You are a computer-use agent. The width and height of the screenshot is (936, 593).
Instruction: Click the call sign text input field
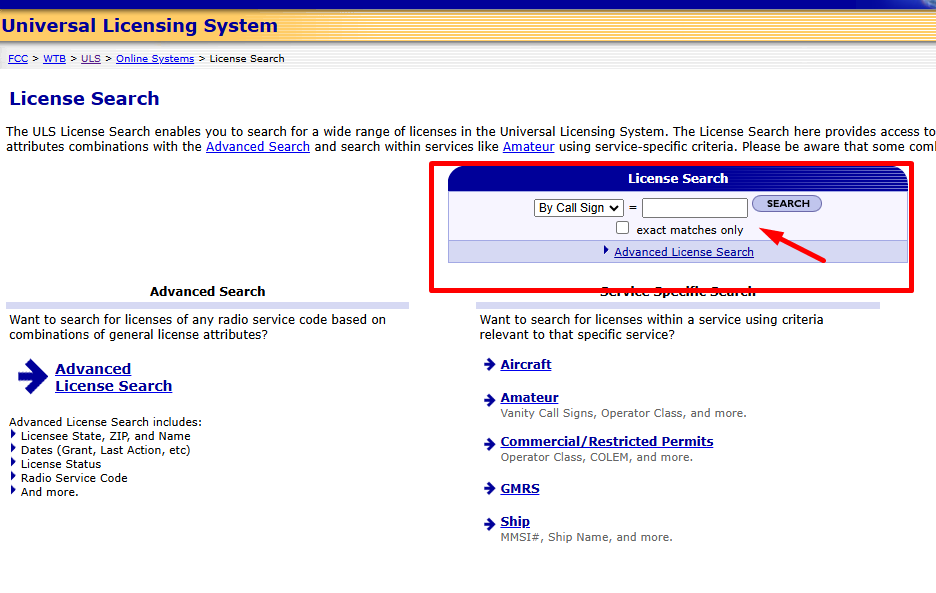click(695, 208)
